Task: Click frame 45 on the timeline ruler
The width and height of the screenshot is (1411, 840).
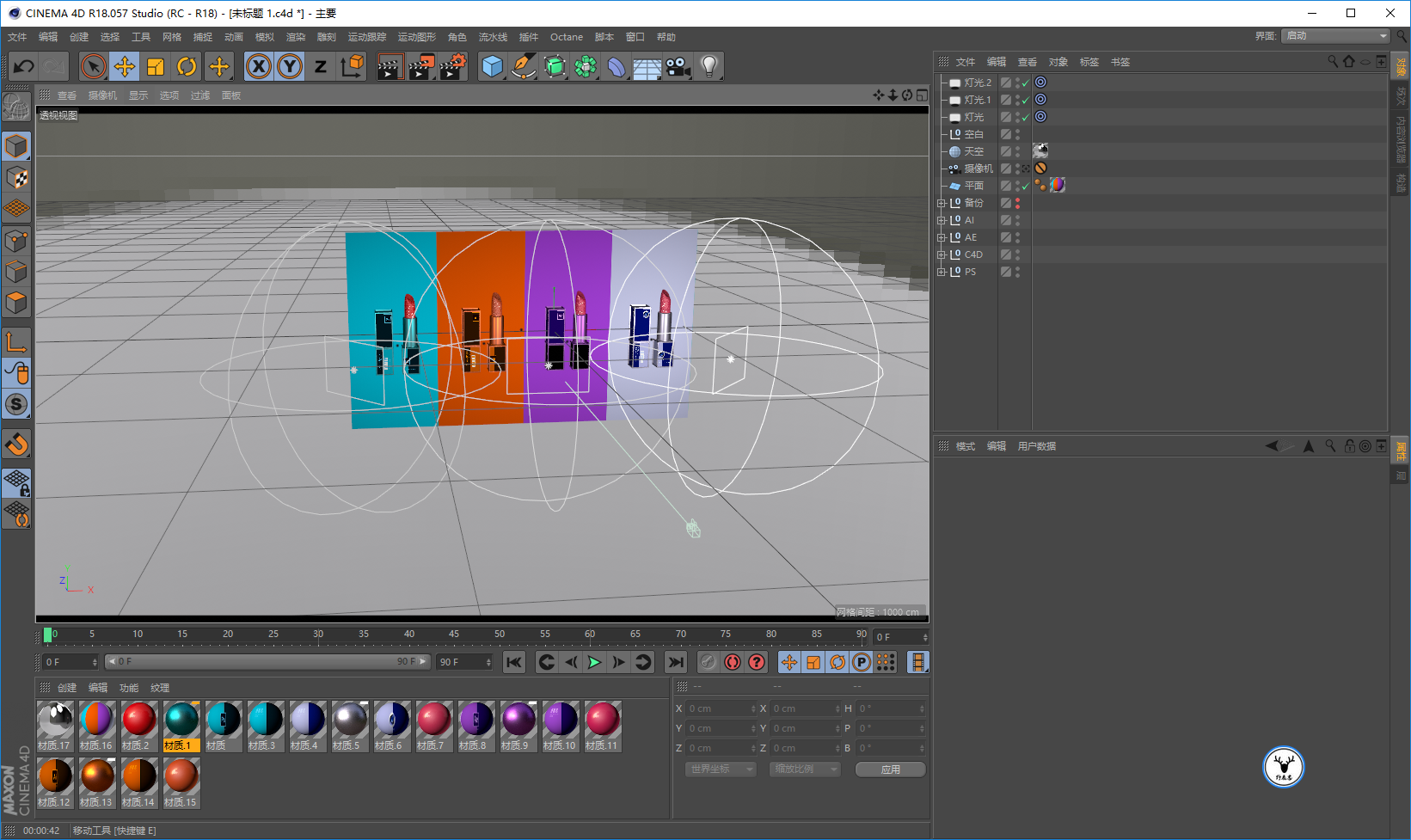Action: click(x=454, y=635)
